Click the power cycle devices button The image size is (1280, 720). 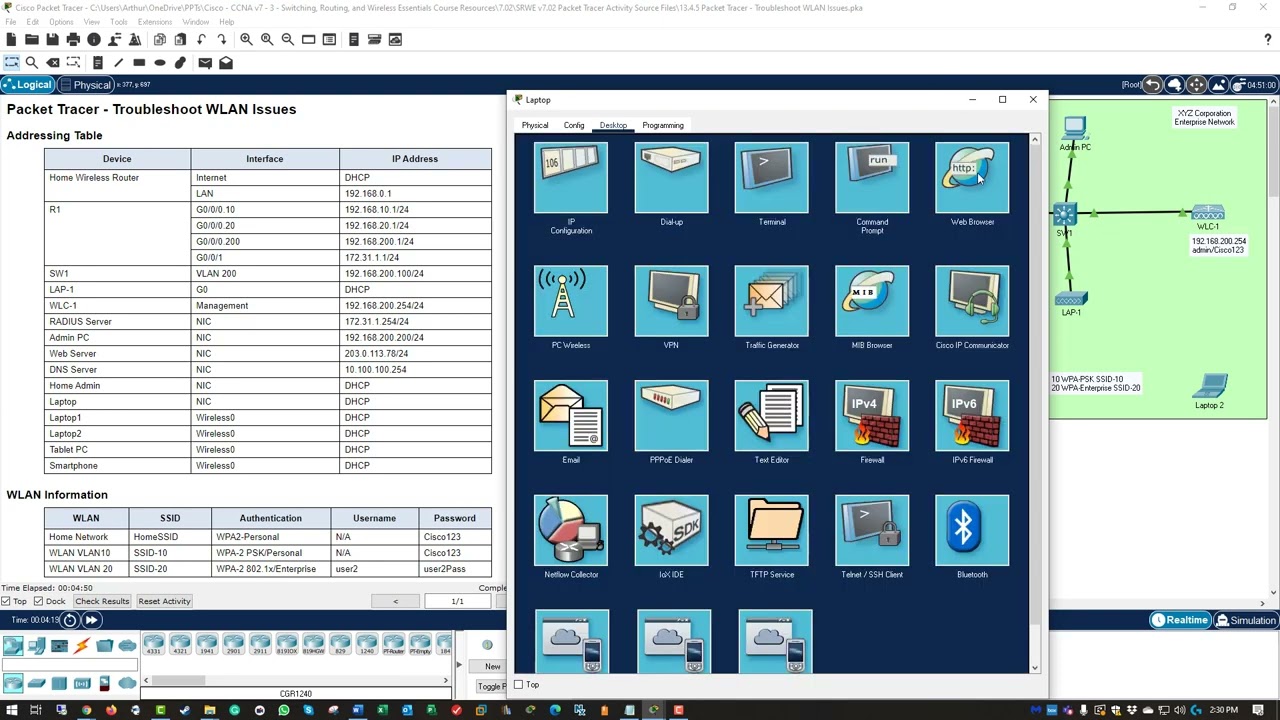coord(70,620)
